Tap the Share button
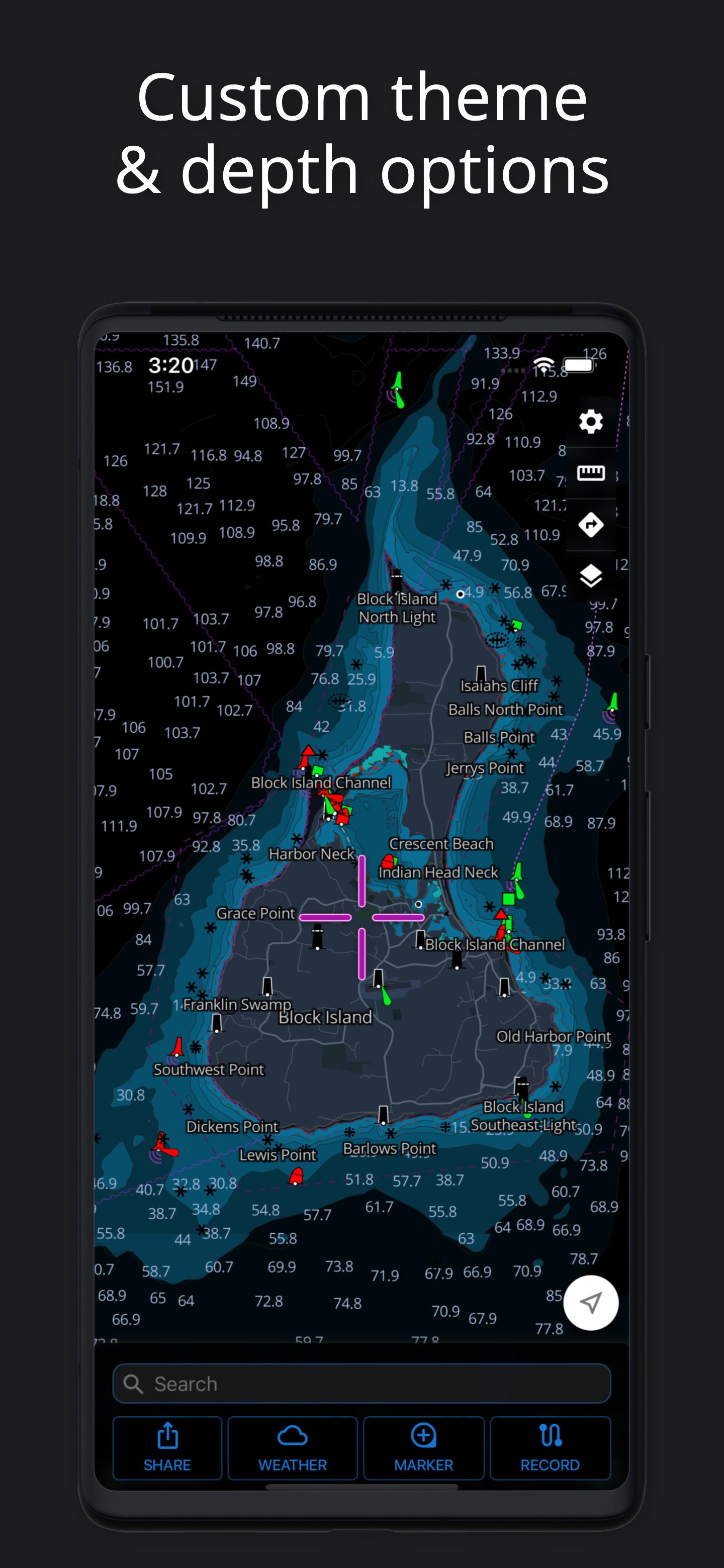Image resolution: width=724 pixels, height=1568 pixels. coord(167,1447)
